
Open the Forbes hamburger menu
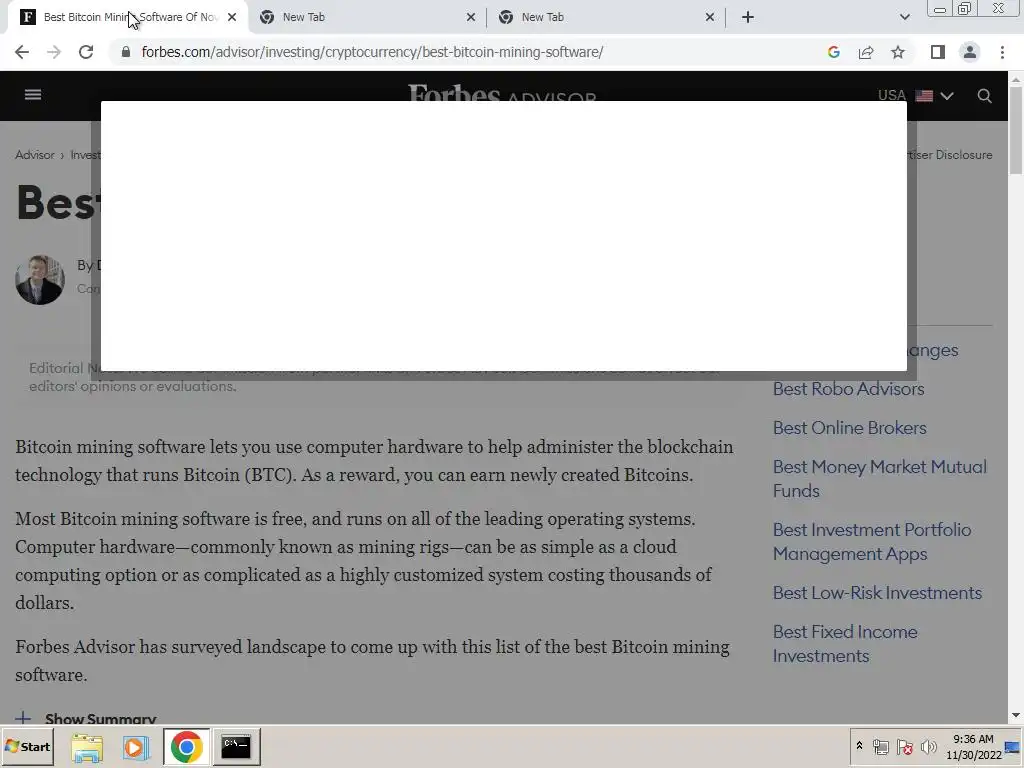click(x=33, y=95)
